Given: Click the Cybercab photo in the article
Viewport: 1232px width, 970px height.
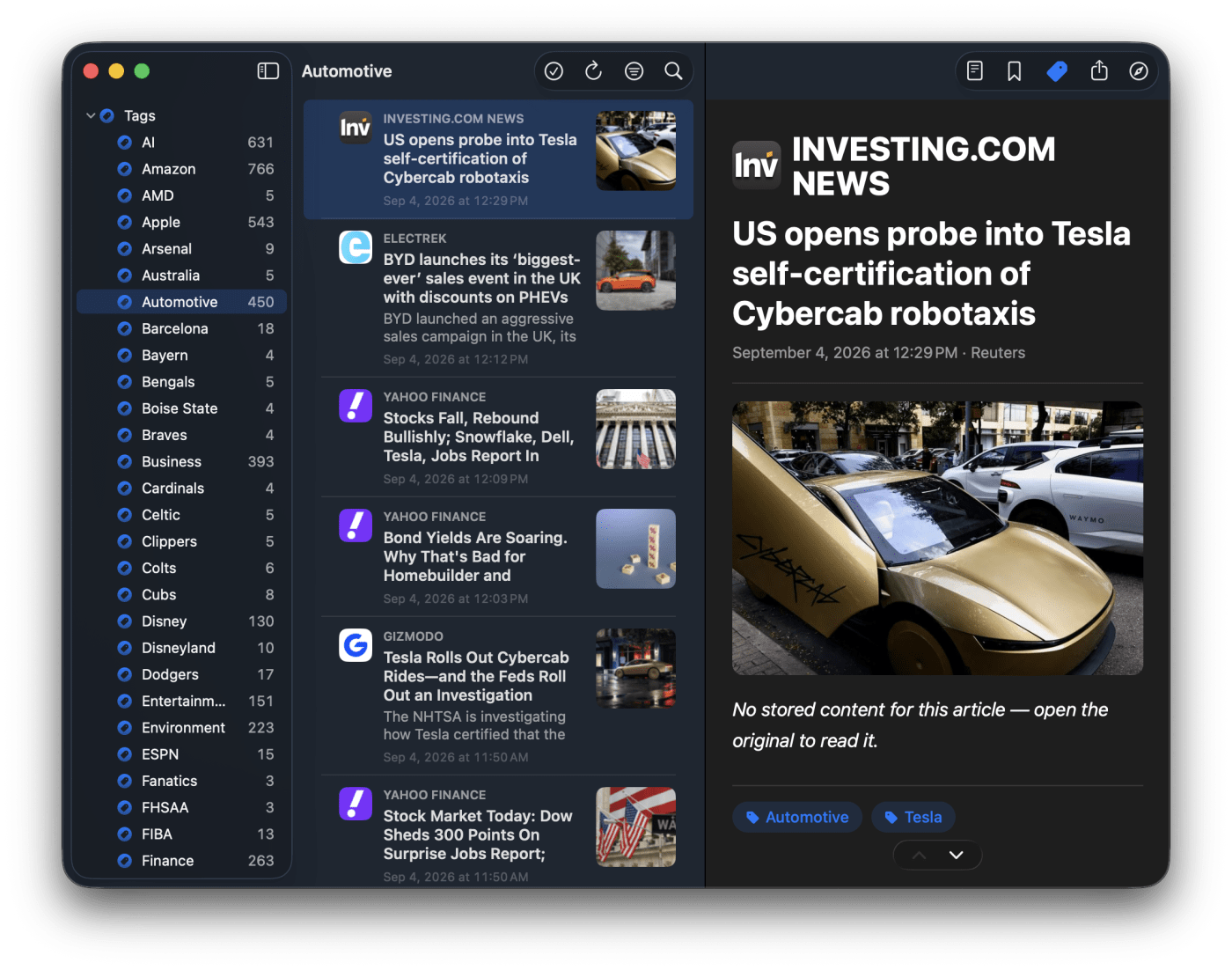Looking at the screenshot, I should (x=938, y=538).
